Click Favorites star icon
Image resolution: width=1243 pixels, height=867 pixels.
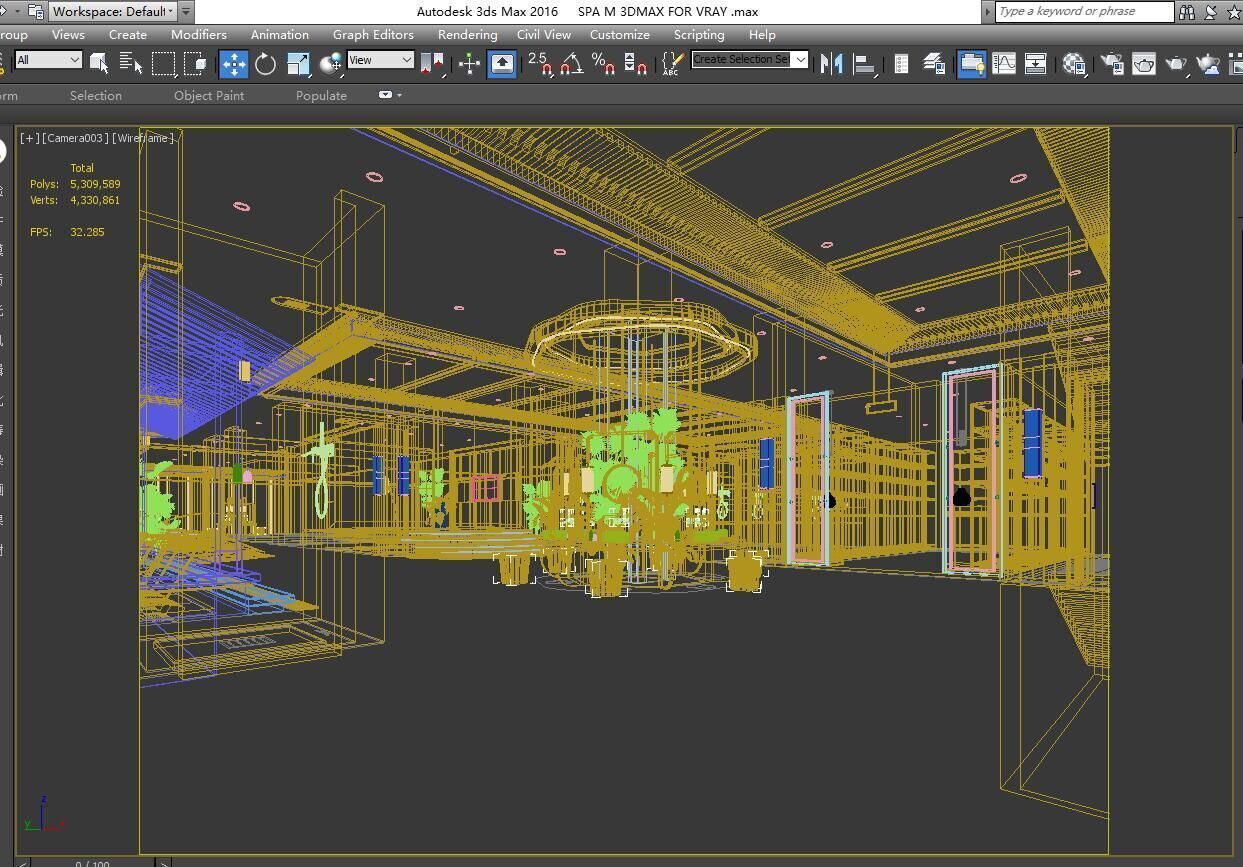(x=1236, y=11)
